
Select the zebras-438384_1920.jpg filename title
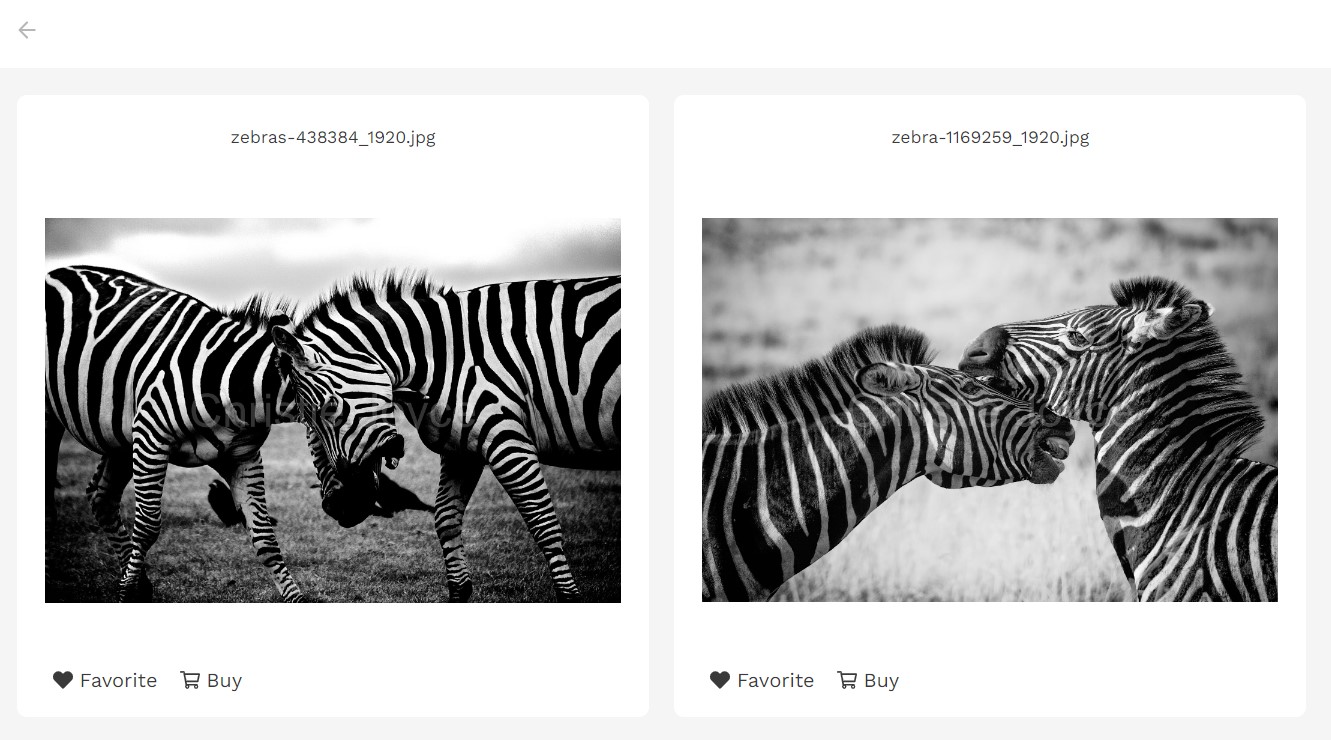[333, 137]
